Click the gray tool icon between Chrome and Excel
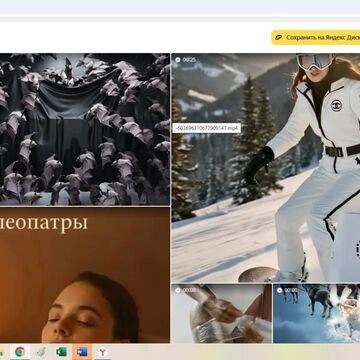This screenshot has width=360, height=360. pos(41,352)
